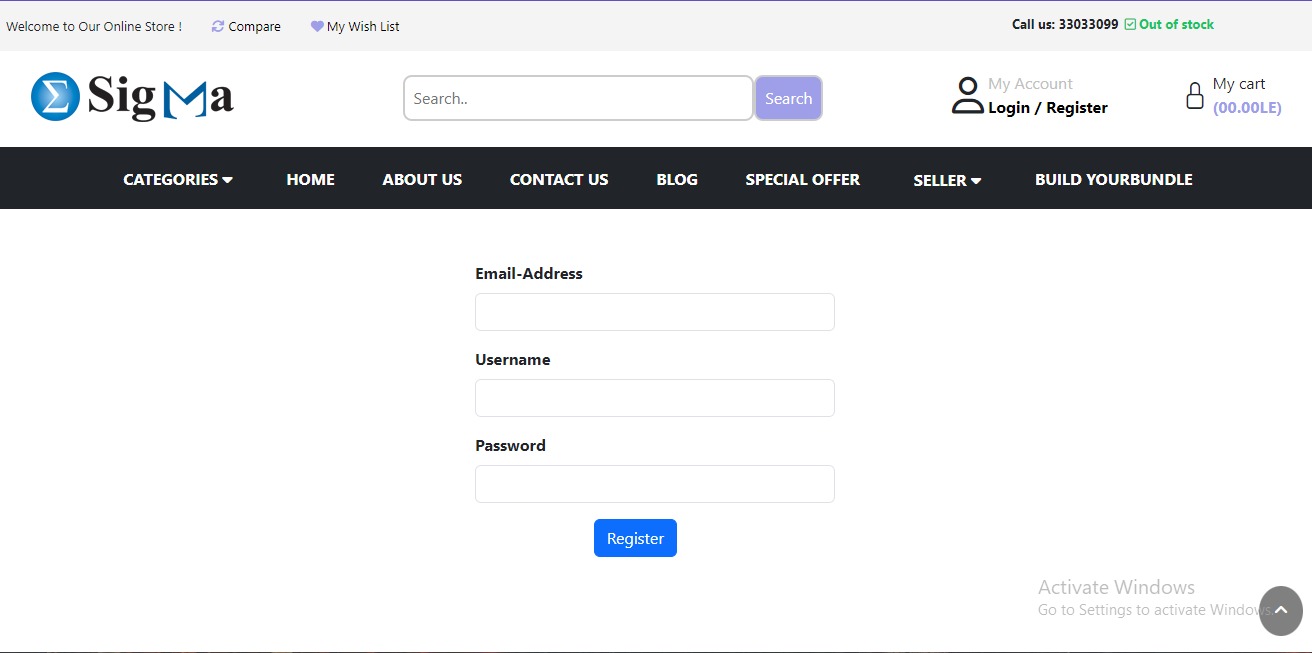Switch to the ABOUT US page
This screenshot has width=1312, height=653.
(422, 179)
